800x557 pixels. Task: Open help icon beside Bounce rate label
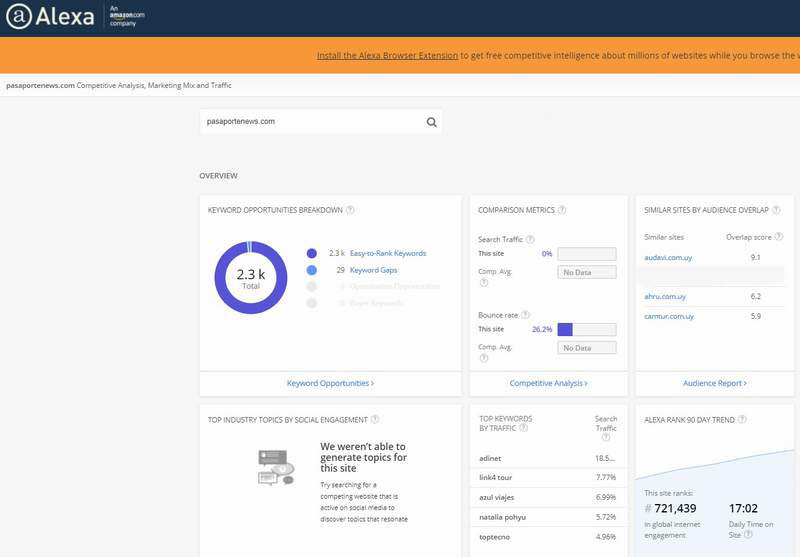526,315
